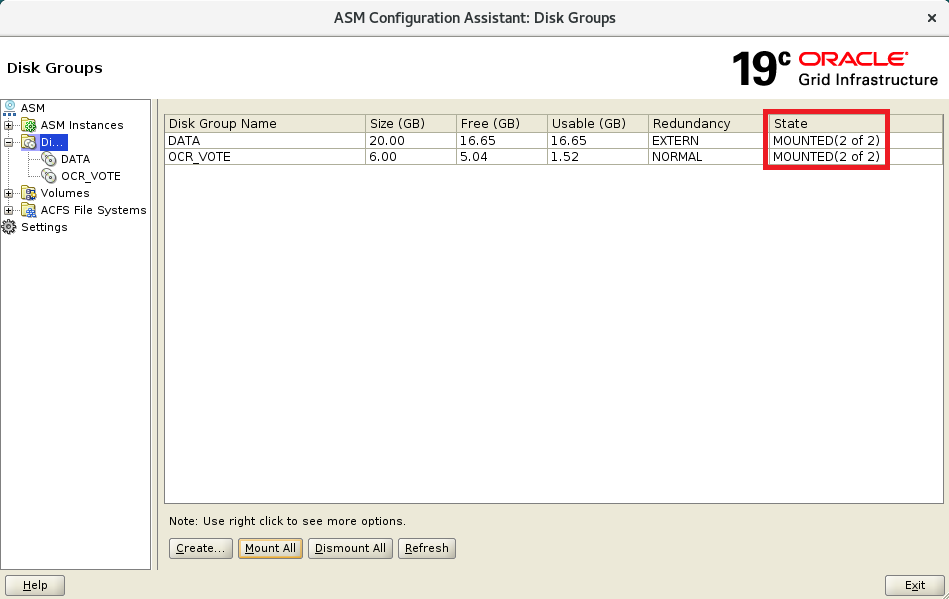Click the DATA disk group icon in tree
Viewport: 949px width, 599px height.
coord(49,159)
